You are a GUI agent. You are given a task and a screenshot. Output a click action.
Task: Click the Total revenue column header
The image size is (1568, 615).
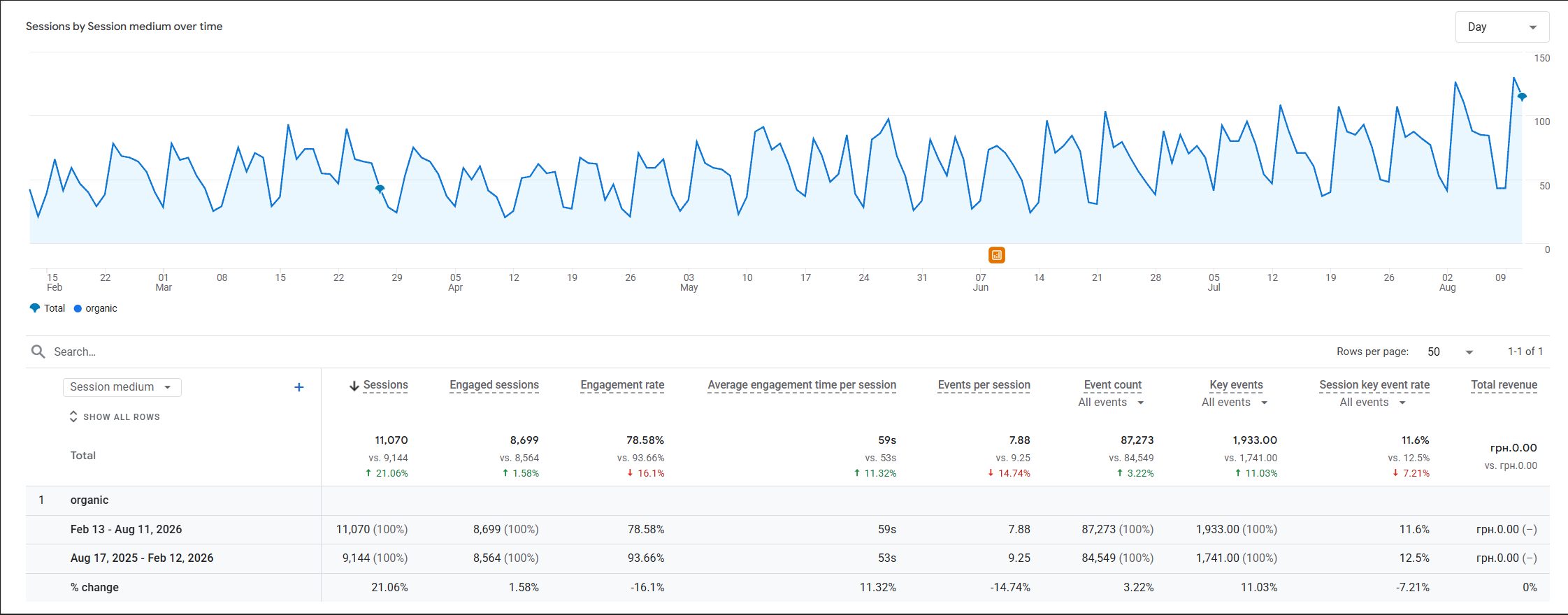(x=1504, y=385)
